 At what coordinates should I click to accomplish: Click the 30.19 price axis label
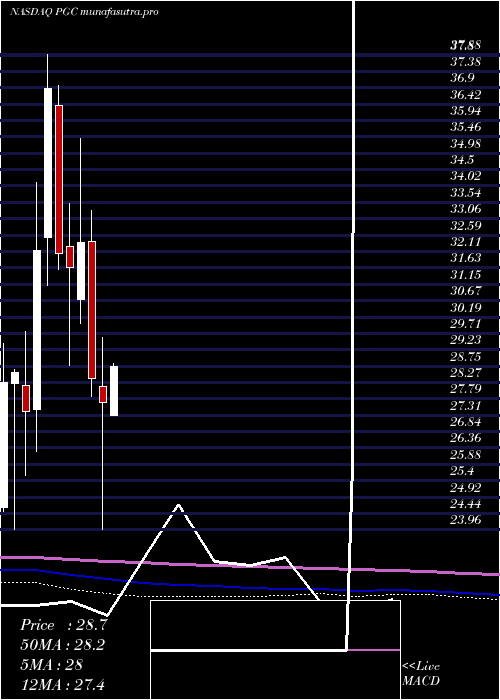[x=465, y=307]
